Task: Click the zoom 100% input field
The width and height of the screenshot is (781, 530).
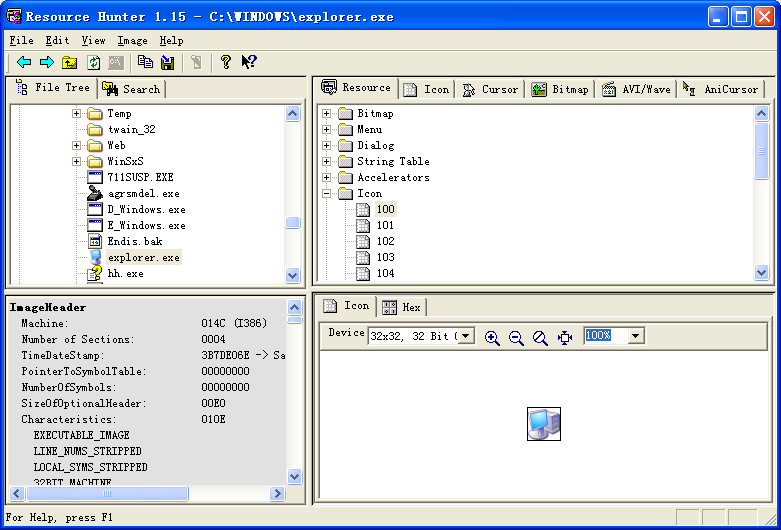Action: point(605,336)
